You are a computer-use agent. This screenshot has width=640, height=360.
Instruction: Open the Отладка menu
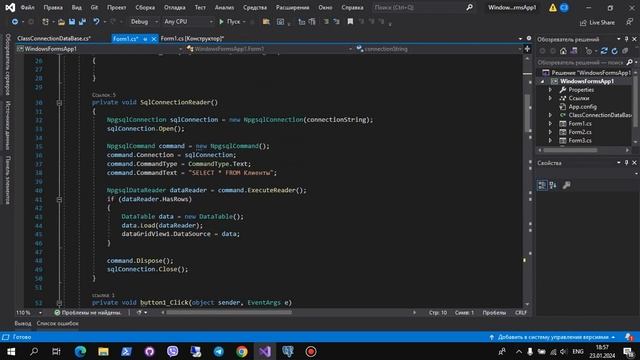(174, 7)
